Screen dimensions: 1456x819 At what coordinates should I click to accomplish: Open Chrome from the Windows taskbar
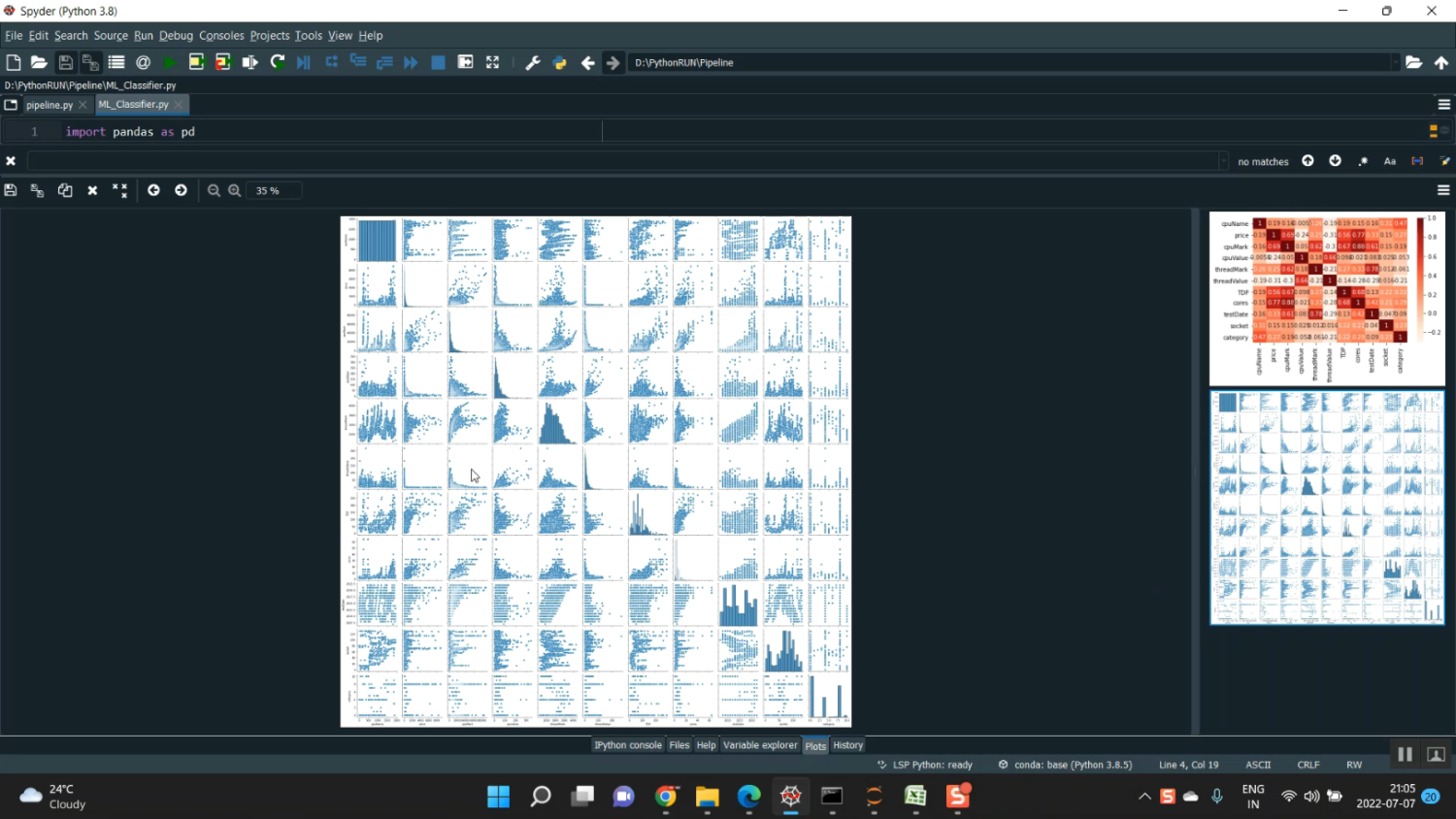tap(666, 797)
